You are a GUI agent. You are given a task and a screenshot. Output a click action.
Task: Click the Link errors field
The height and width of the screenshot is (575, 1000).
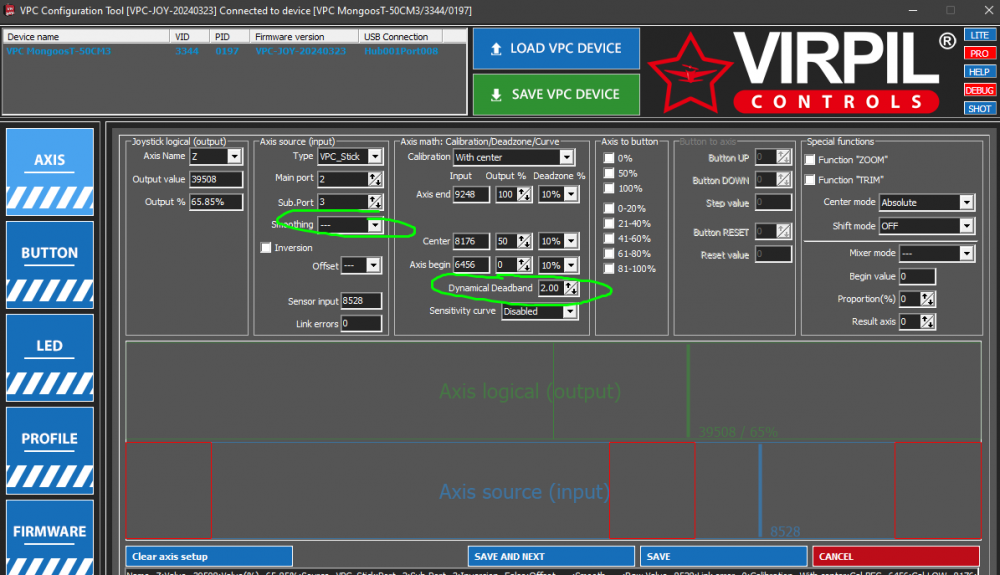click(361, 324)
